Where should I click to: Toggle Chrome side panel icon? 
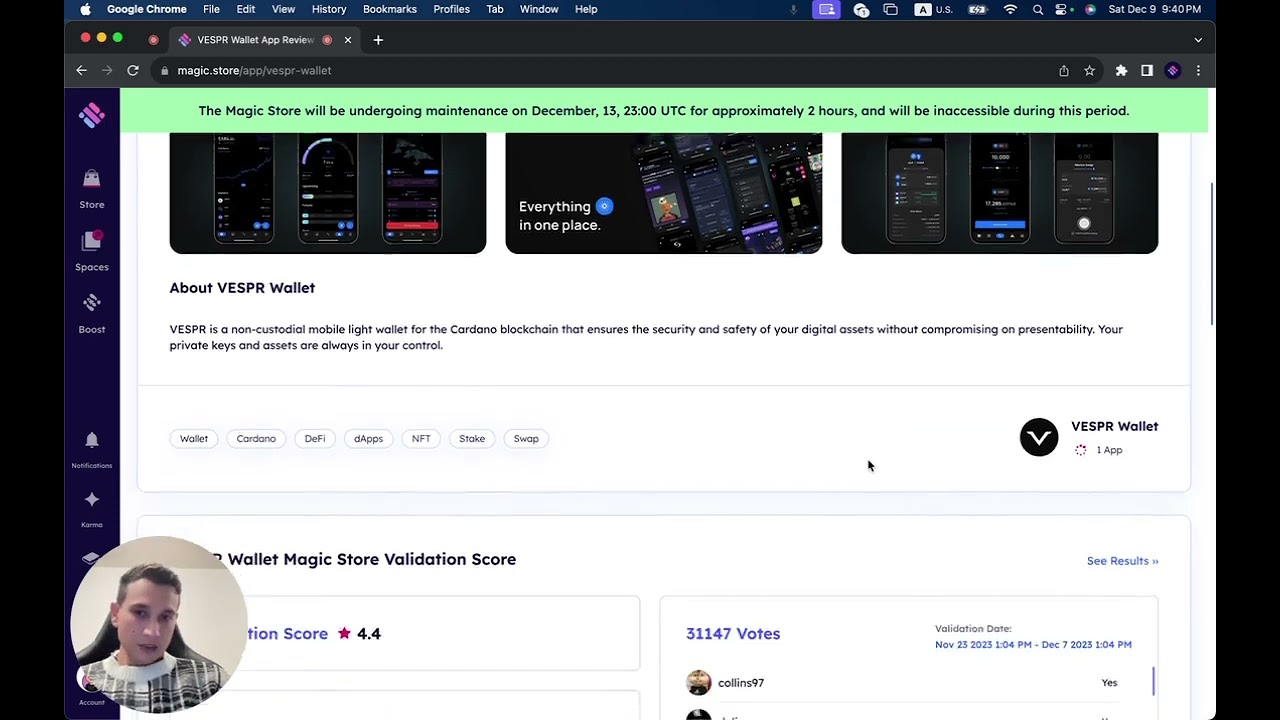[1147, 70]
